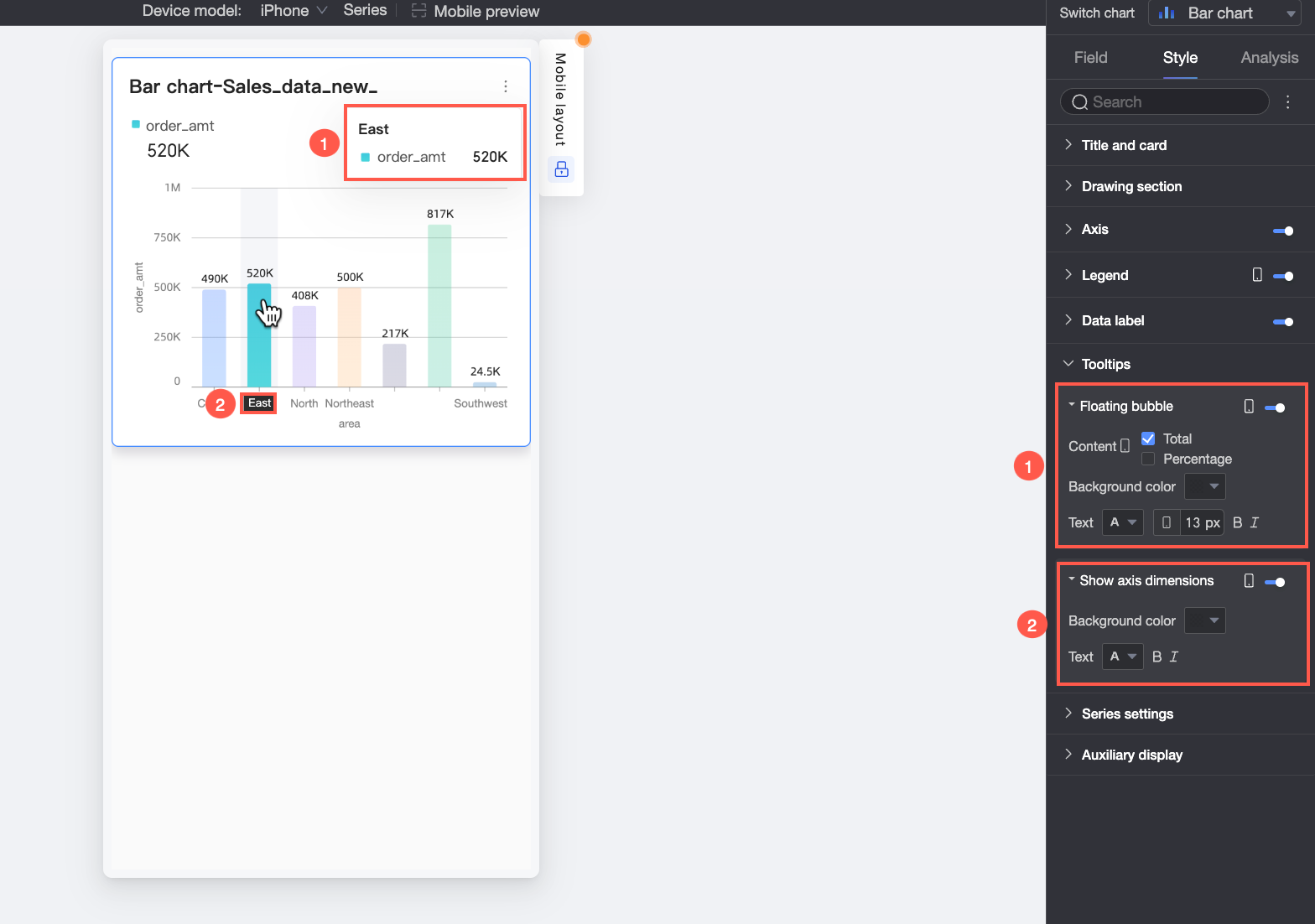Click the 217K gray bar
This screenshot has height=924, width=1315.
point(394,366)
